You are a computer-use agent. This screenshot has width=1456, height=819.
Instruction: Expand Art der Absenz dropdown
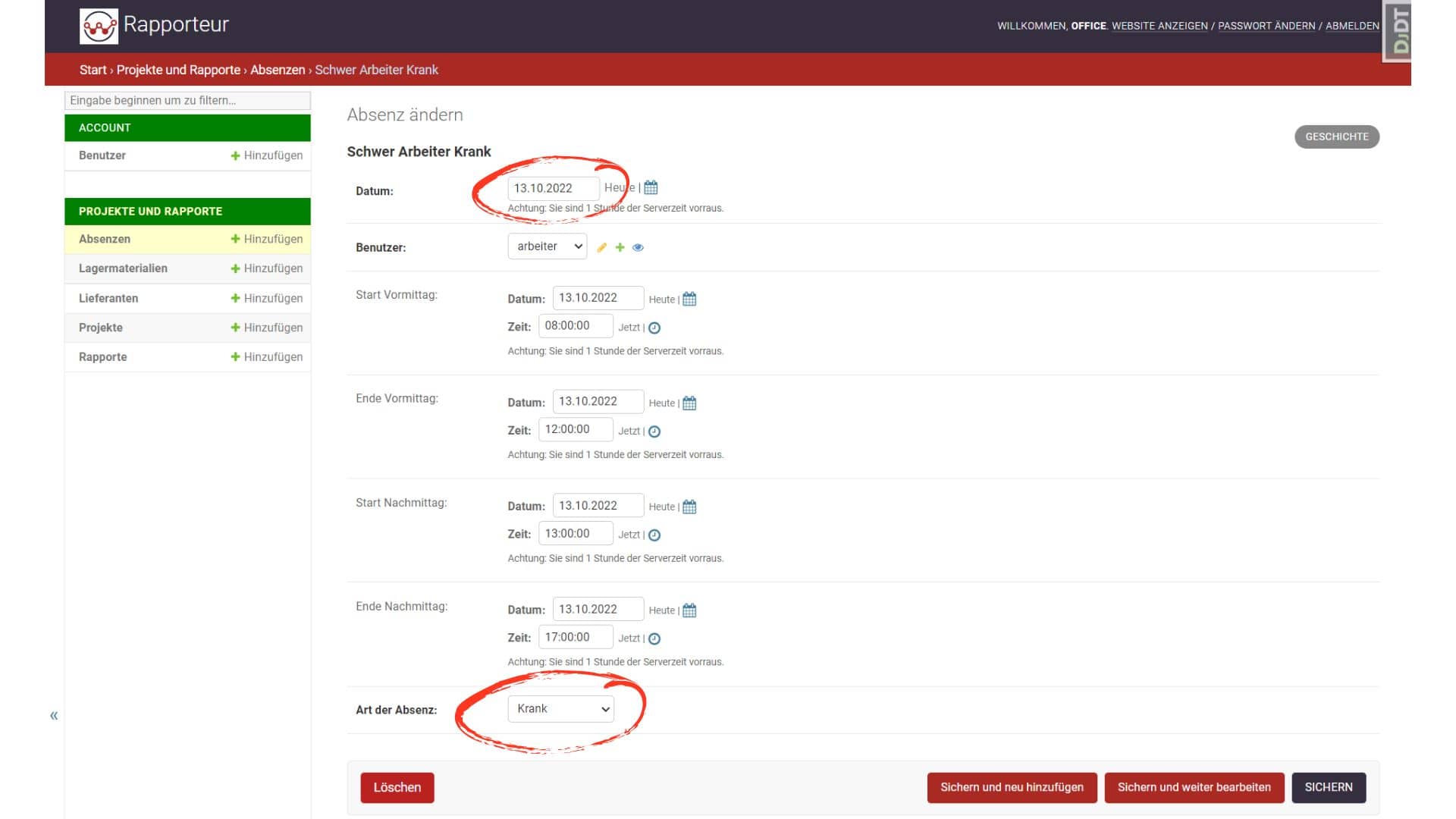[x=560, y=709]
